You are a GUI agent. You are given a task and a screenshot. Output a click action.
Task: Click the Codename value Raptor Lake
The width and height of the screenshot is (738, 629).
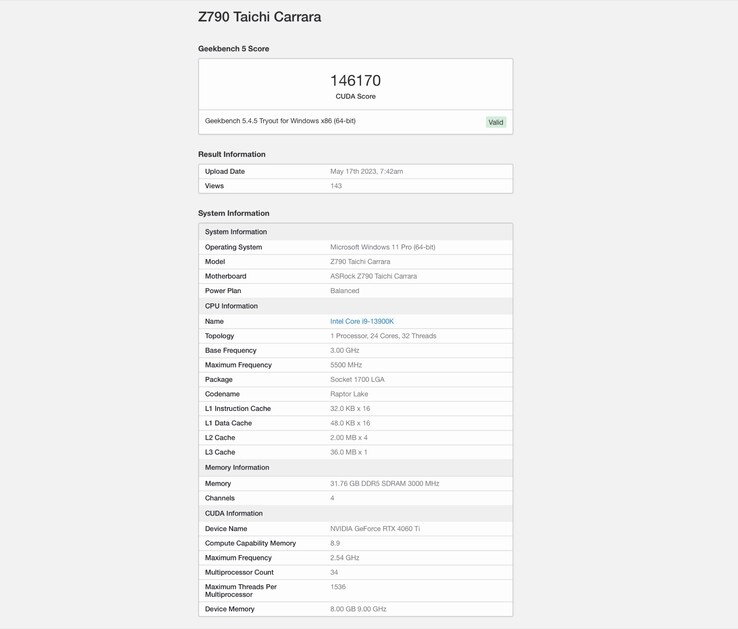point(349,394)
